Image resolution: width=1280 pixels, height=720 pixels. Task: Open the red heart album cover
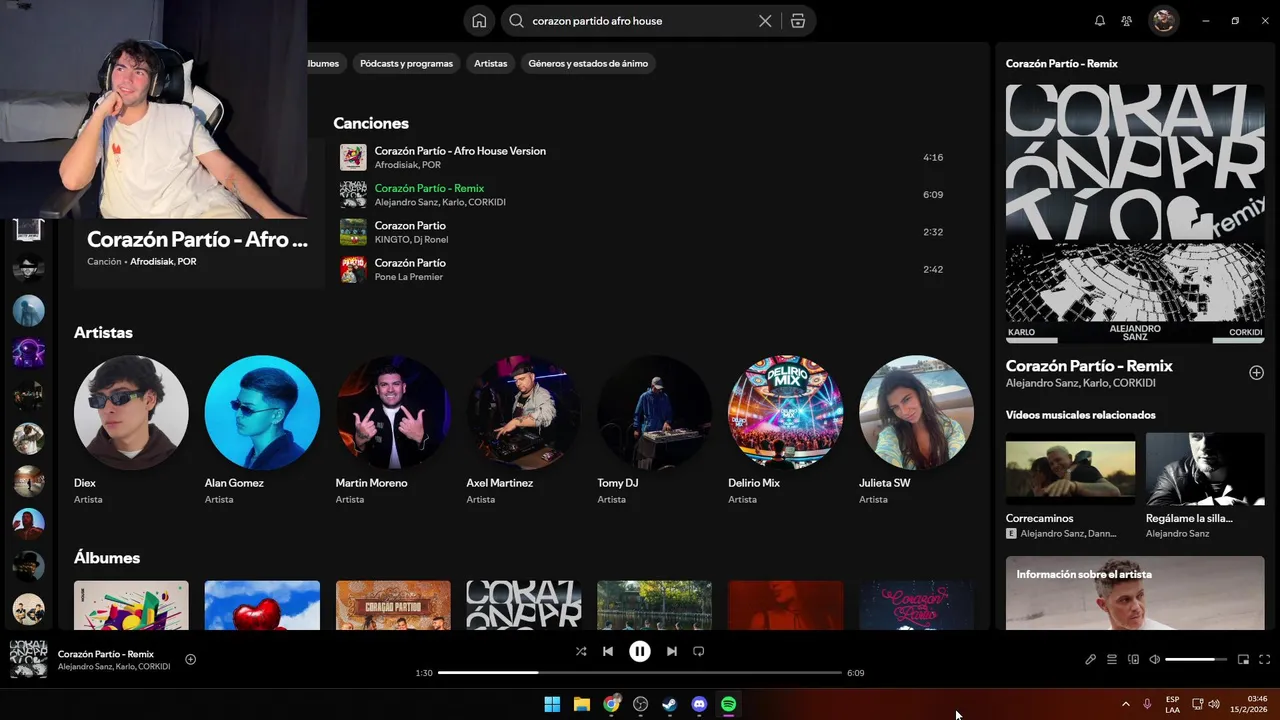tap(262, 605)
